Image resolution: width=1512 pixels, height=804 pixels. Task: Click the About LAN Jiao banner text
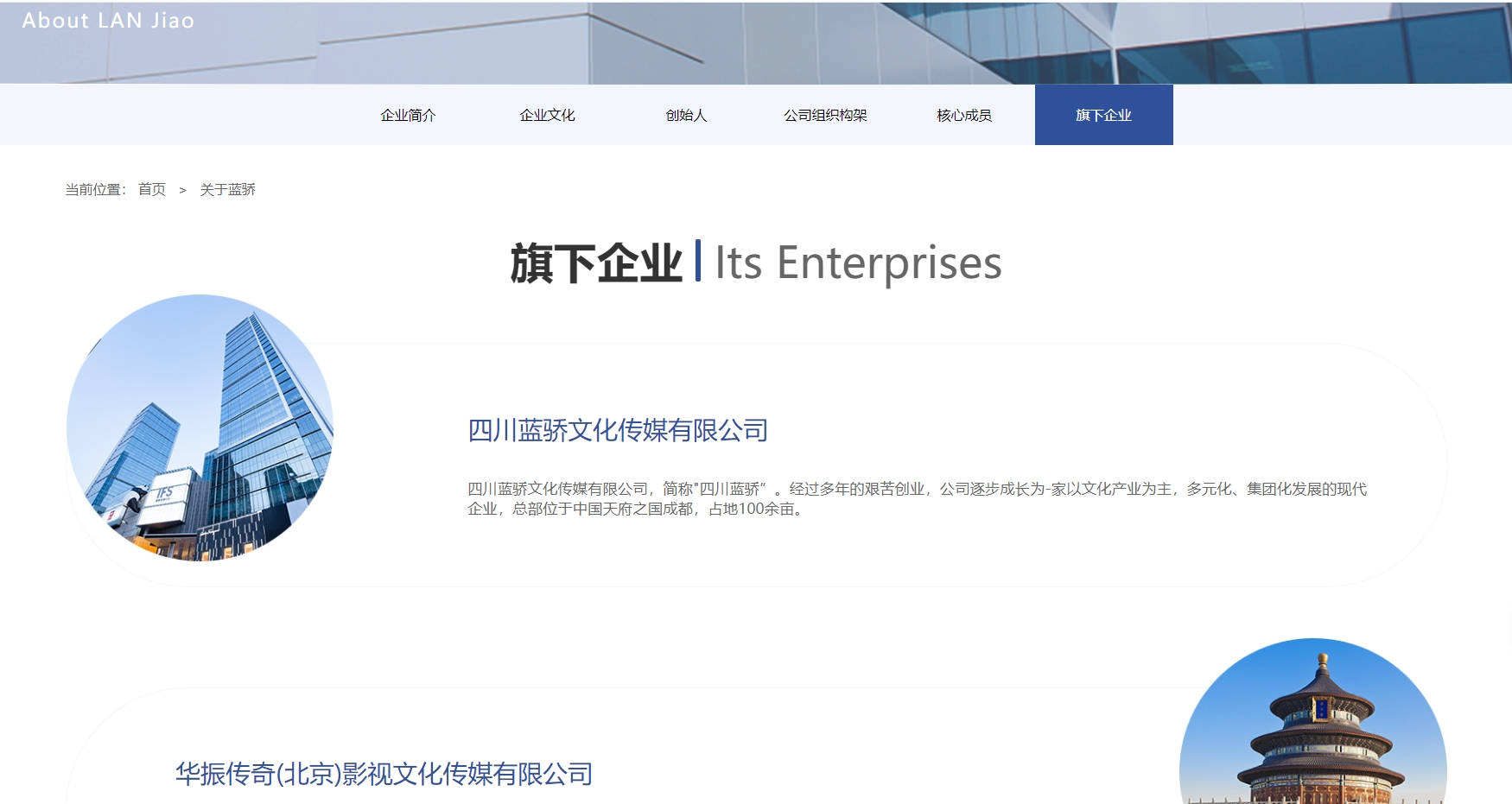click(x=108, y=21)
